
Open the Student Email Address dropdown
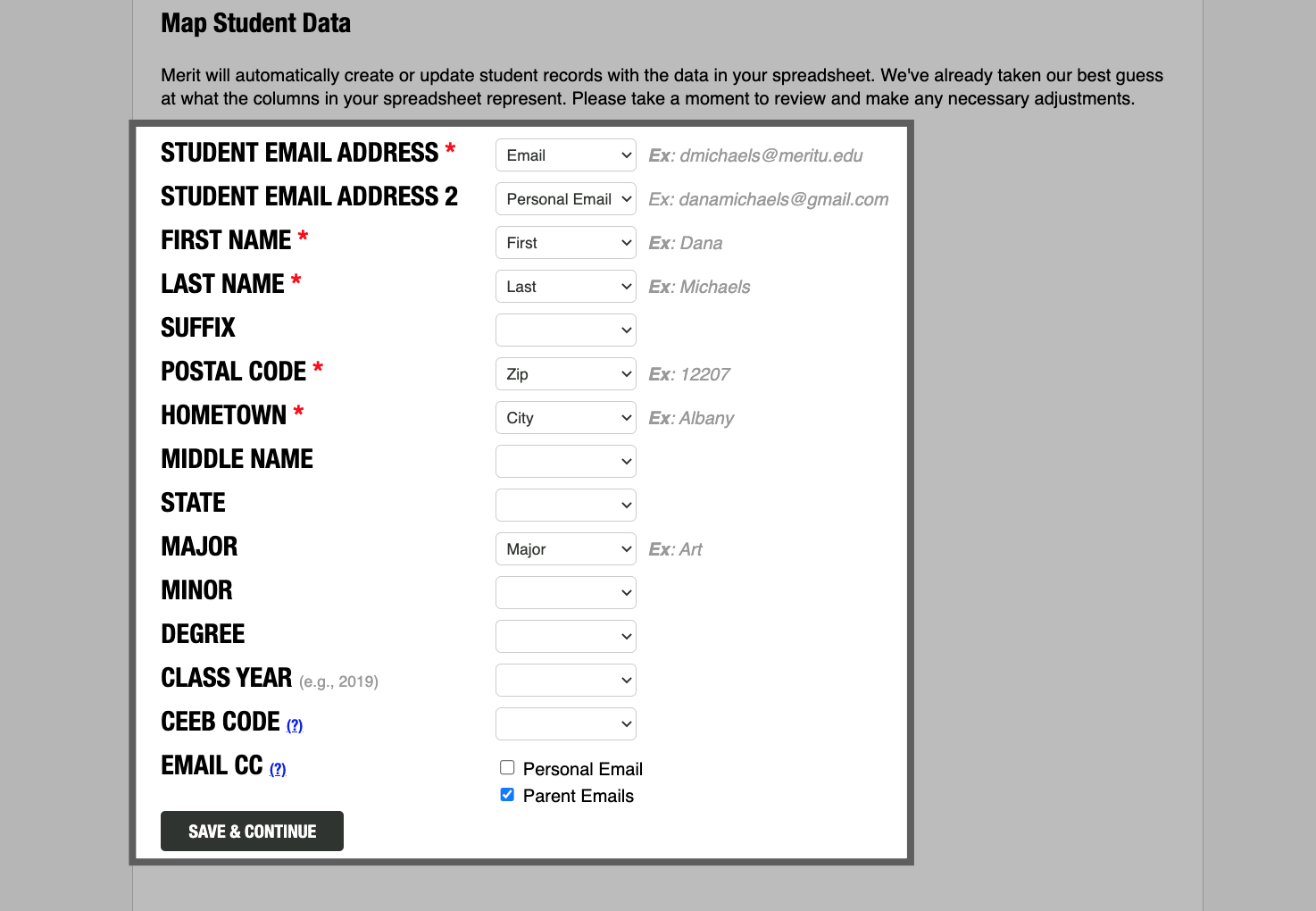[x=565, y=155]
